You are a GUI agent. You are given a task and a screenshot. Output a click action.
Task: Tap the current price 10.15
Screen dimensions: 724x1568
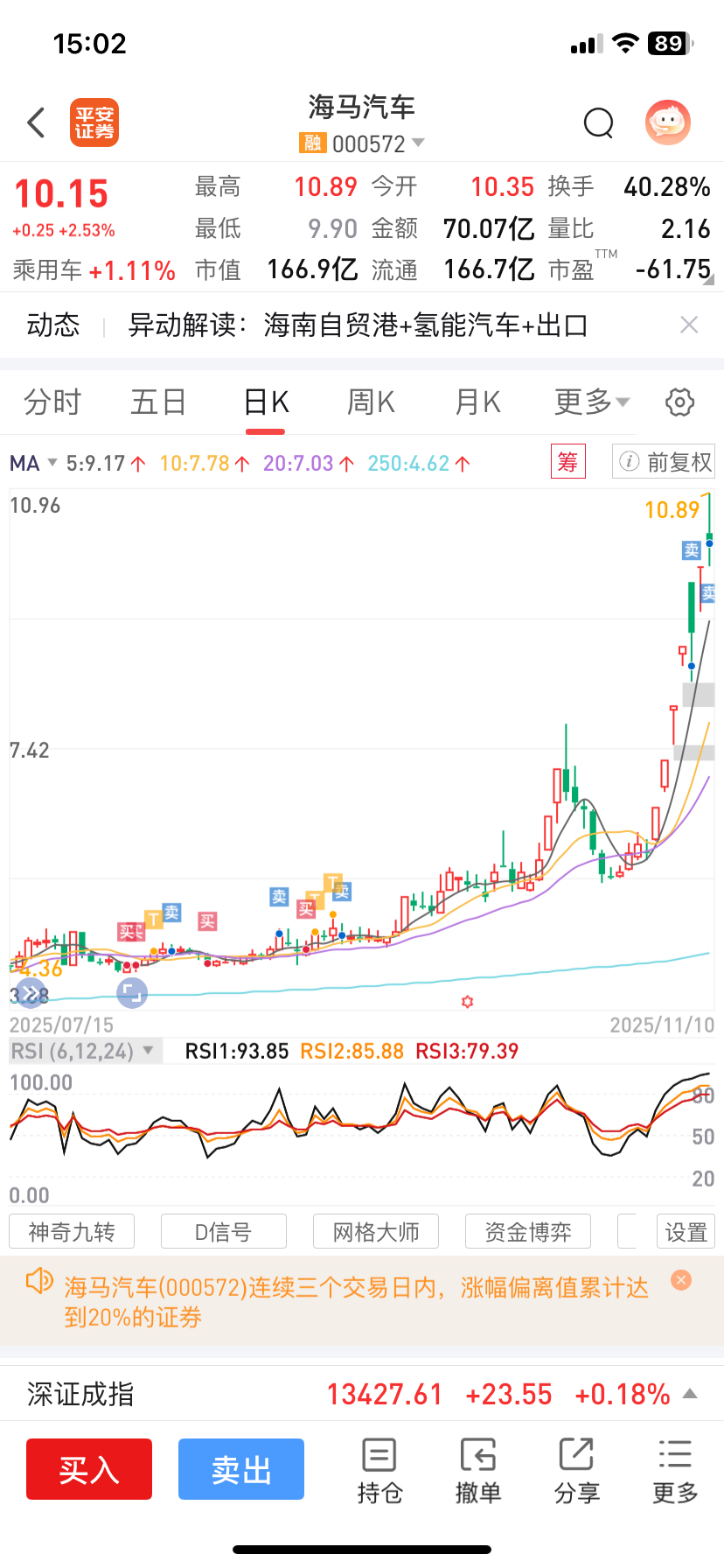[x=61, y=194]
